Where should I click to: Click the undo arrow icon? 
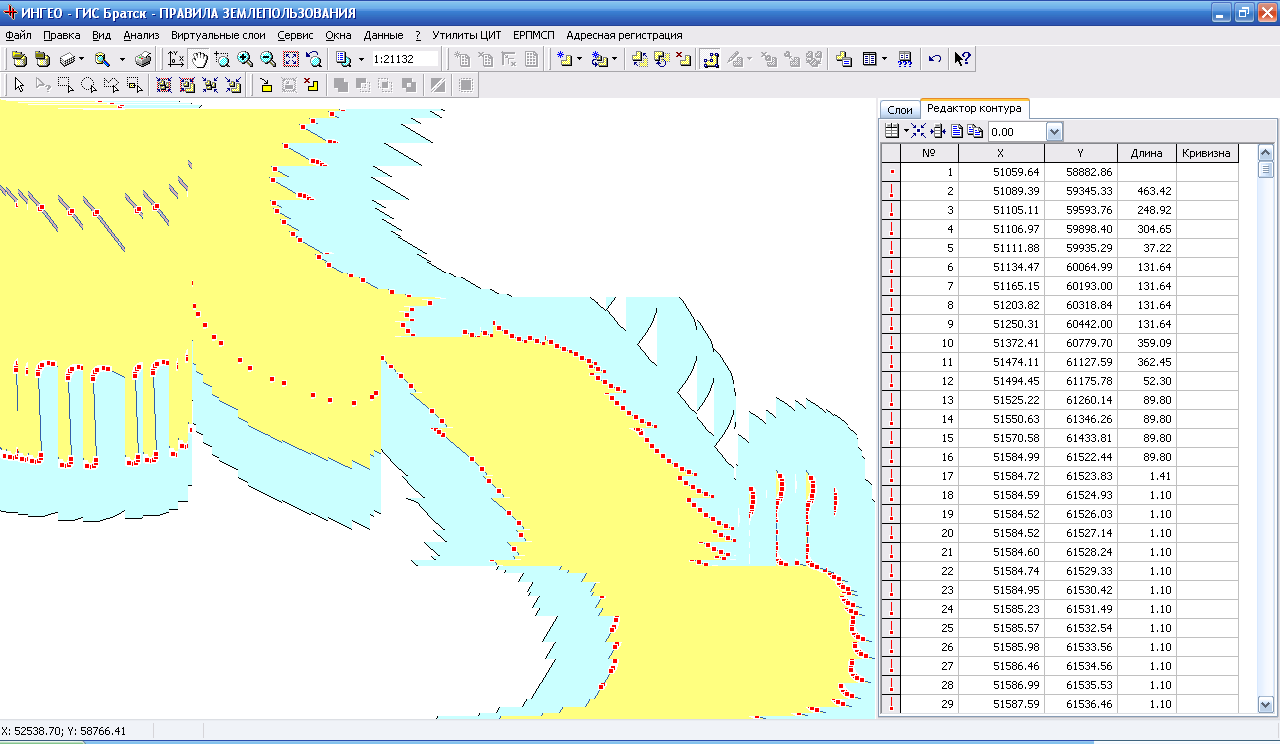point(935,59)
